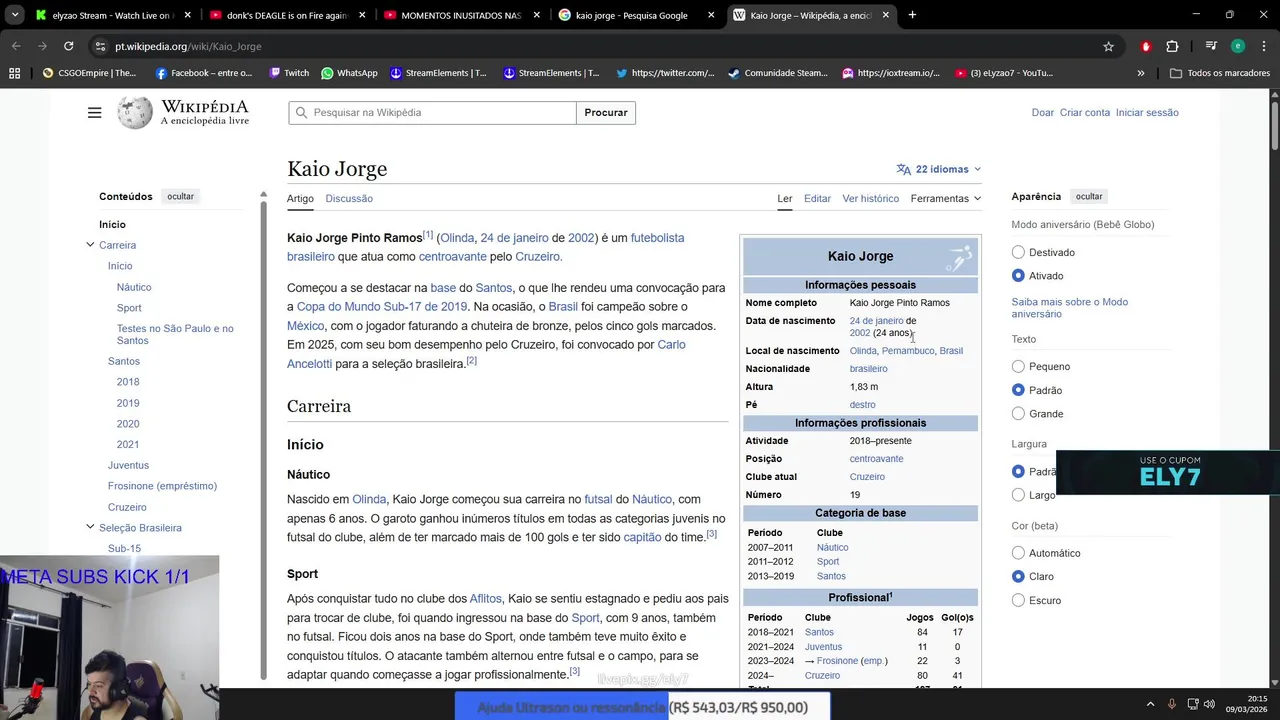Select the Escuro color option

pos(1018,600)
